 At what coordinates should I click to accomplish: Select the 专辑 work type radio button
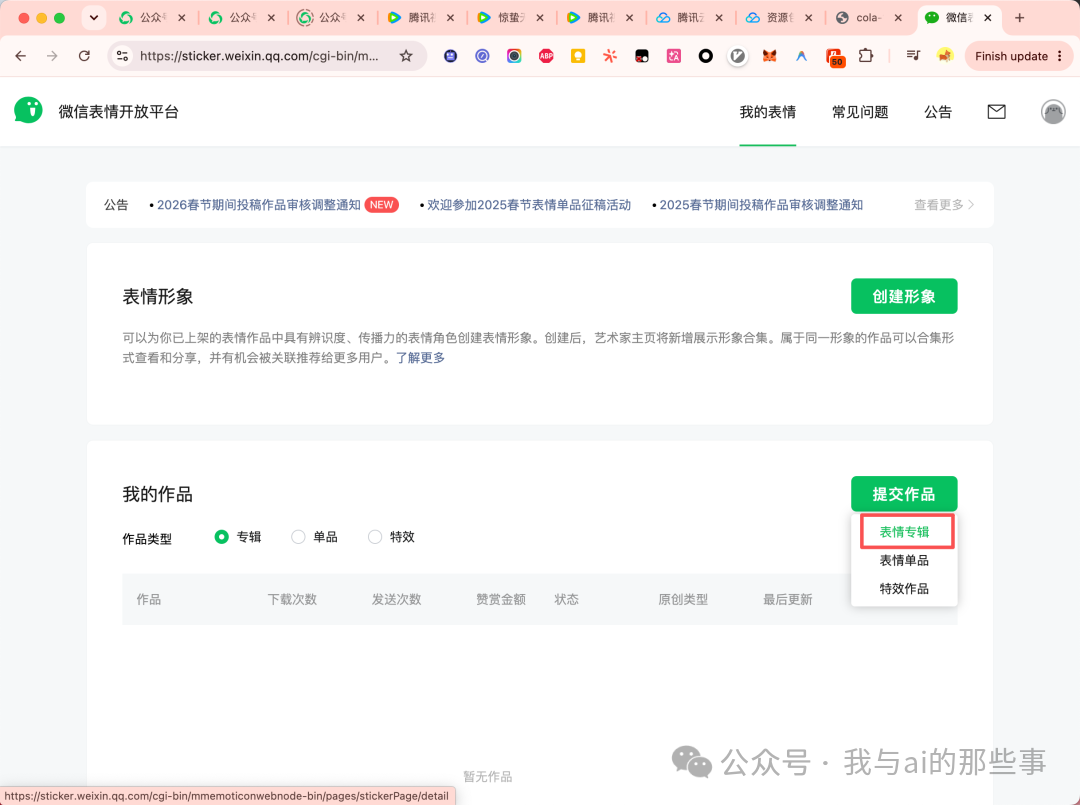[221, 536]
